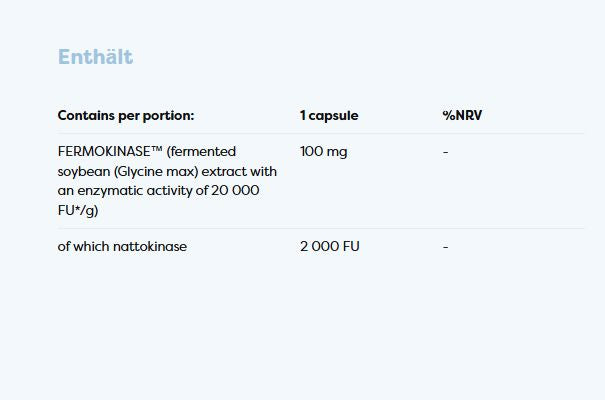Click the %NRV column header
This screenshot has width=605, height=400.
(x=462, y=116)
